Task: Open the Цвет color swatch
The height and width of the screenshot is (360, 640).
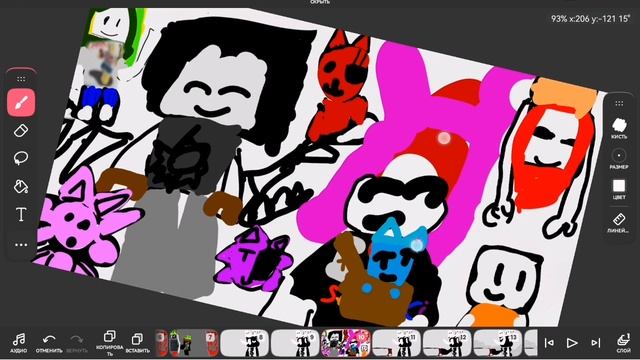Action: click(619, 189)
